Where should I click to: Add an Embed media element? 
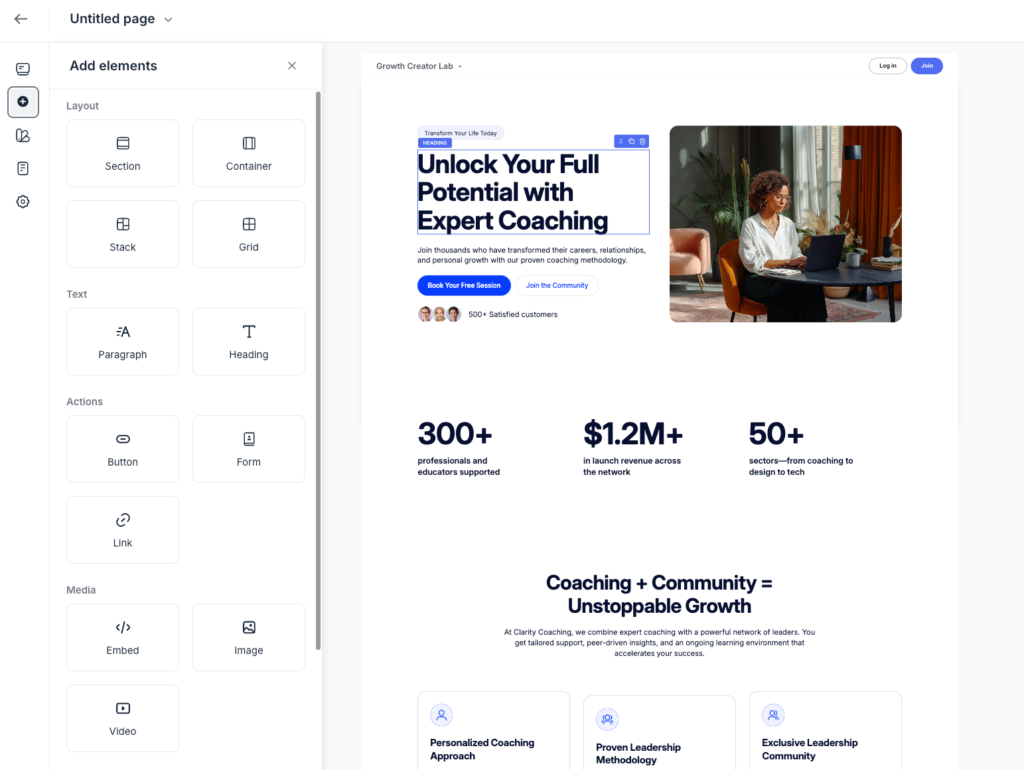pos(122,637)
